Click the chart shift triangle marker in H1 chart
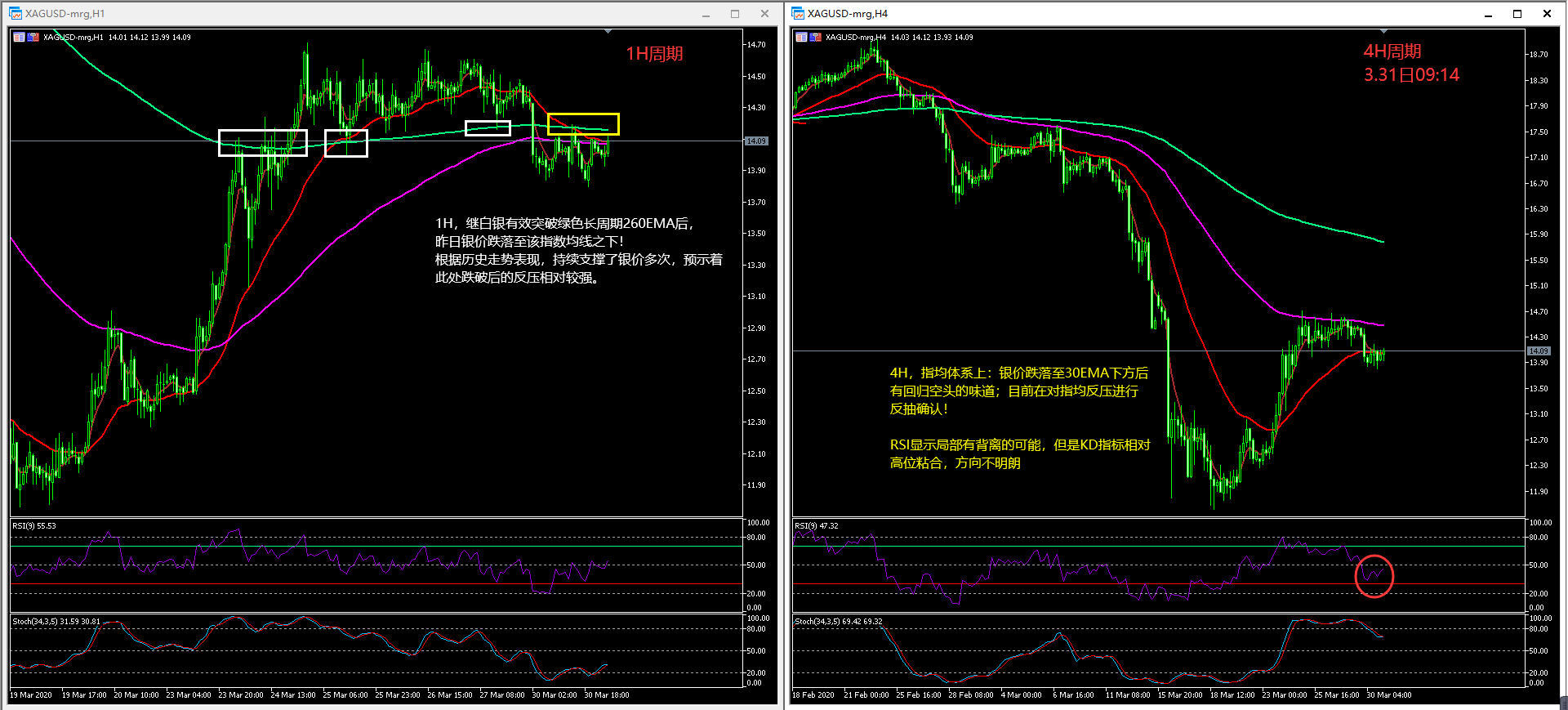1568x710 pixels. coord(608,31)
